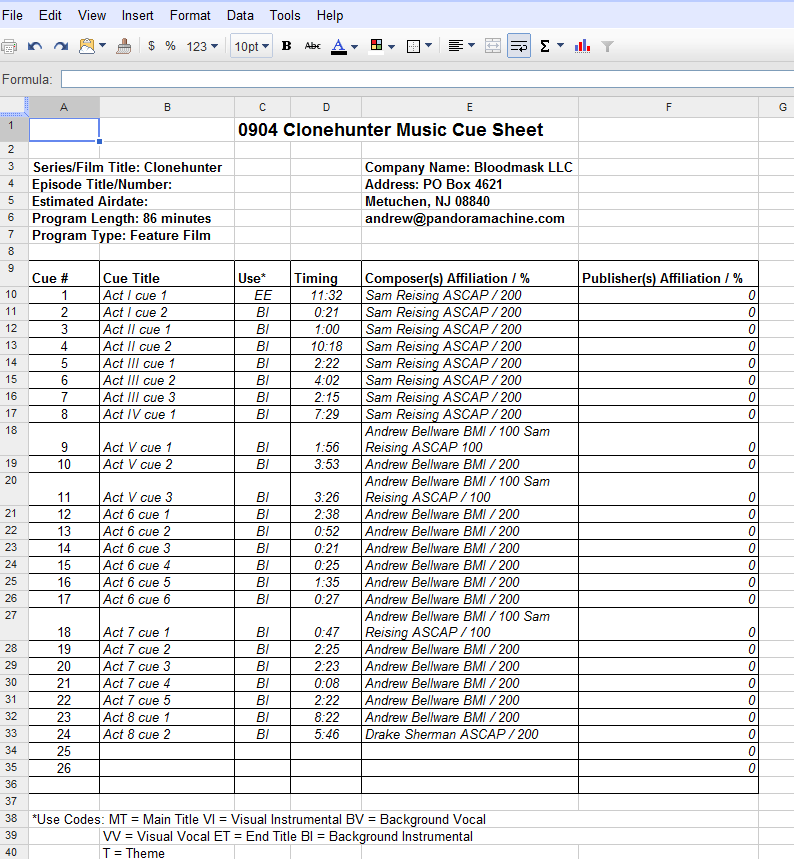Click the Print icon in toolbar

[x=10, y=46]
